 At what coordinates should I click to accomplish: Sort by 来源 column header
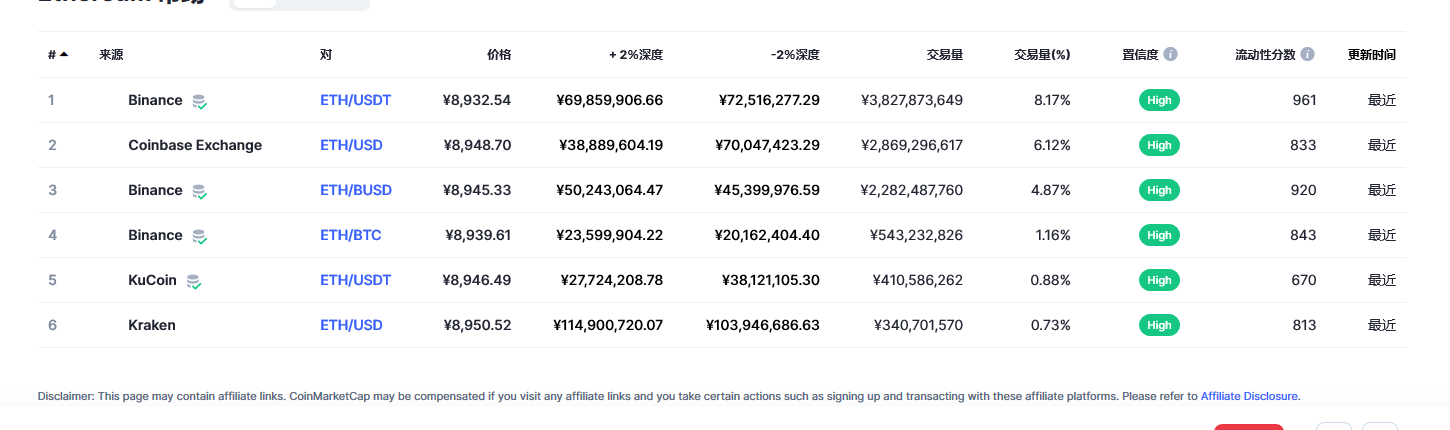click(x=111, y=54)
